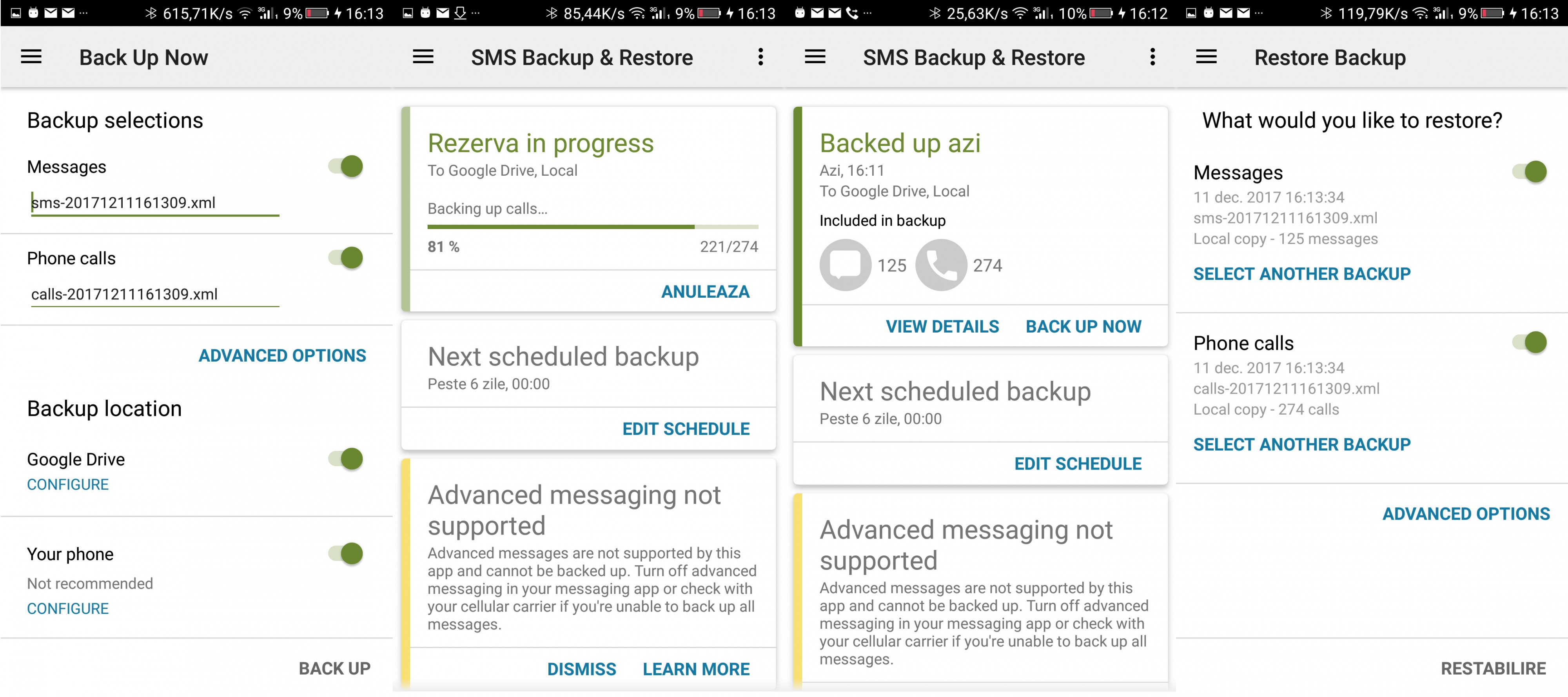Expand Advanced Options on Restore Backup screen
This screenshot has width=1568, height=697.
click(x=1466, y=514)
